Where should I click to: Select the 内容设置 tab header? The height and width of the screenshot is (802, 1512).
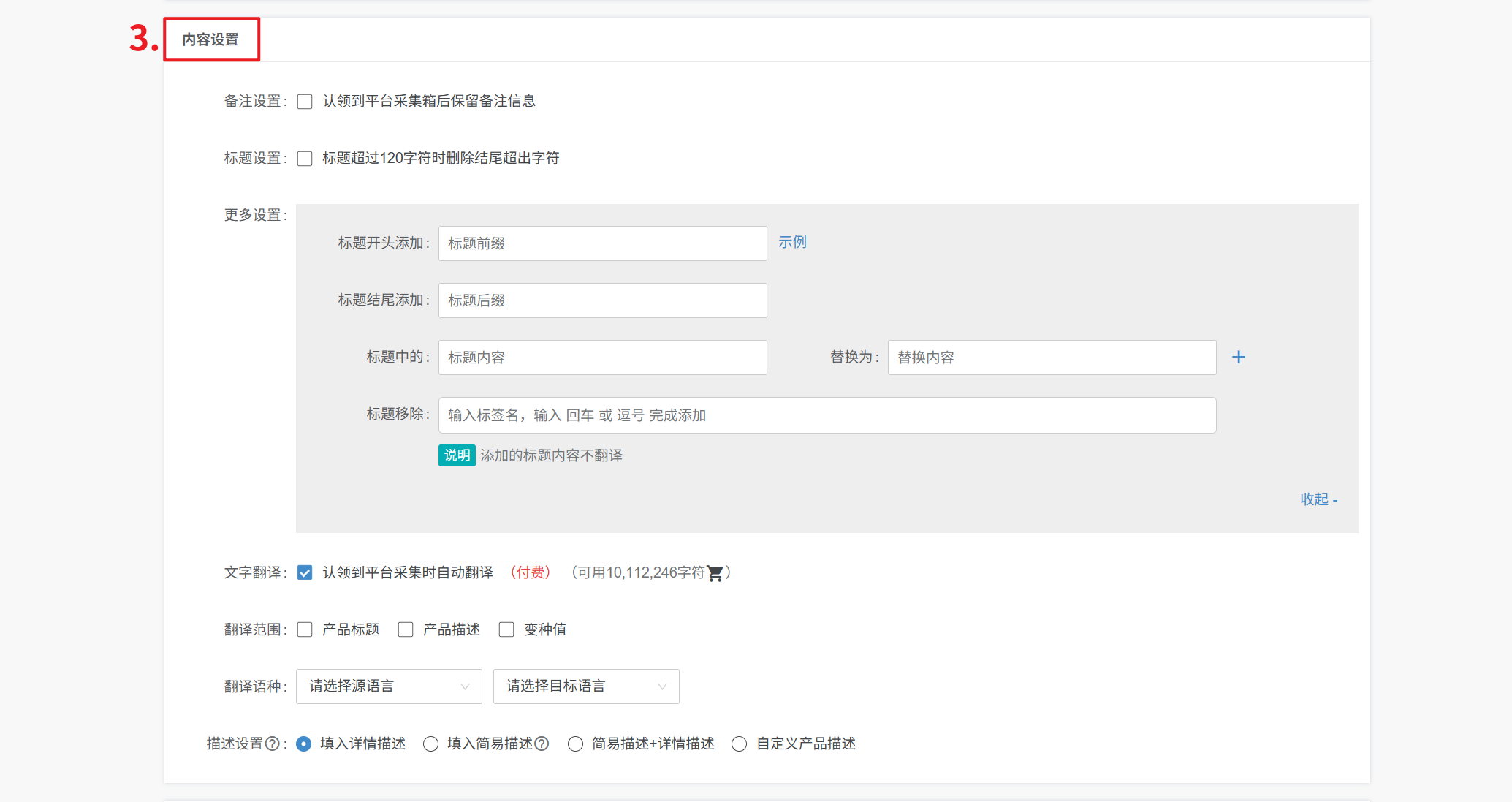[211, 39]
